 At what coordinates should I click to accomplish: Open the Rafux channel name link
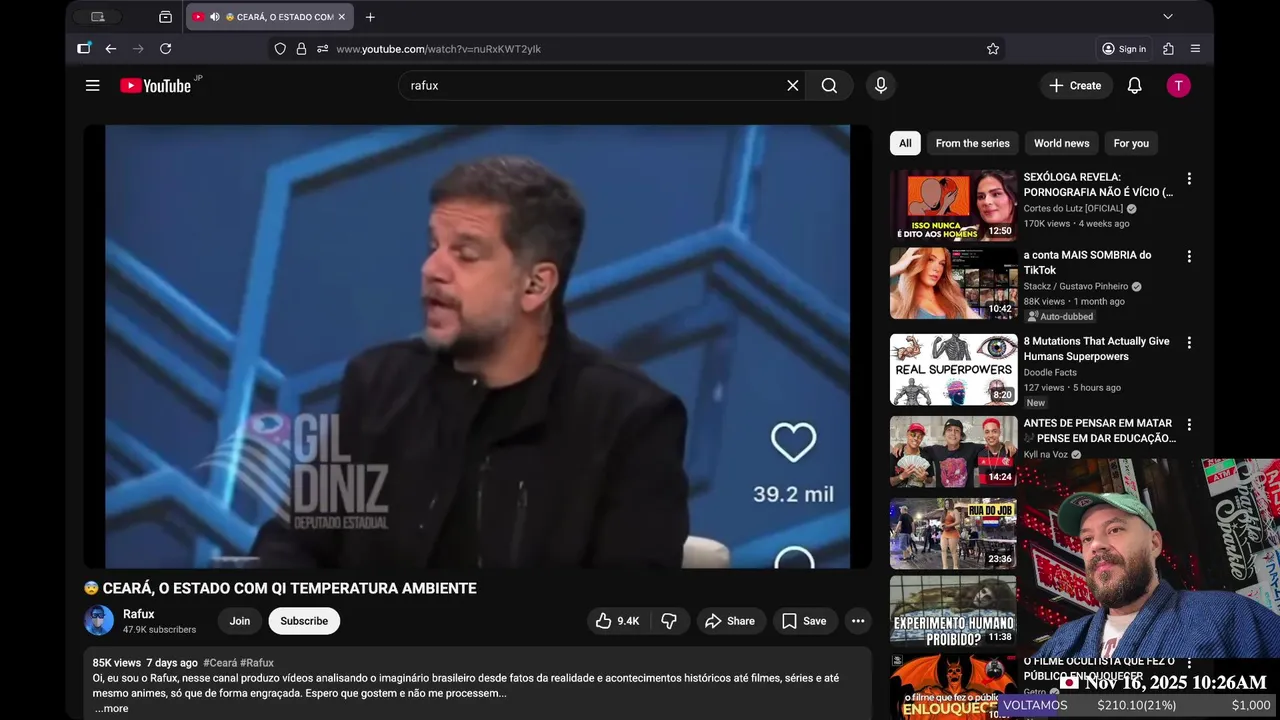[139, 614]
